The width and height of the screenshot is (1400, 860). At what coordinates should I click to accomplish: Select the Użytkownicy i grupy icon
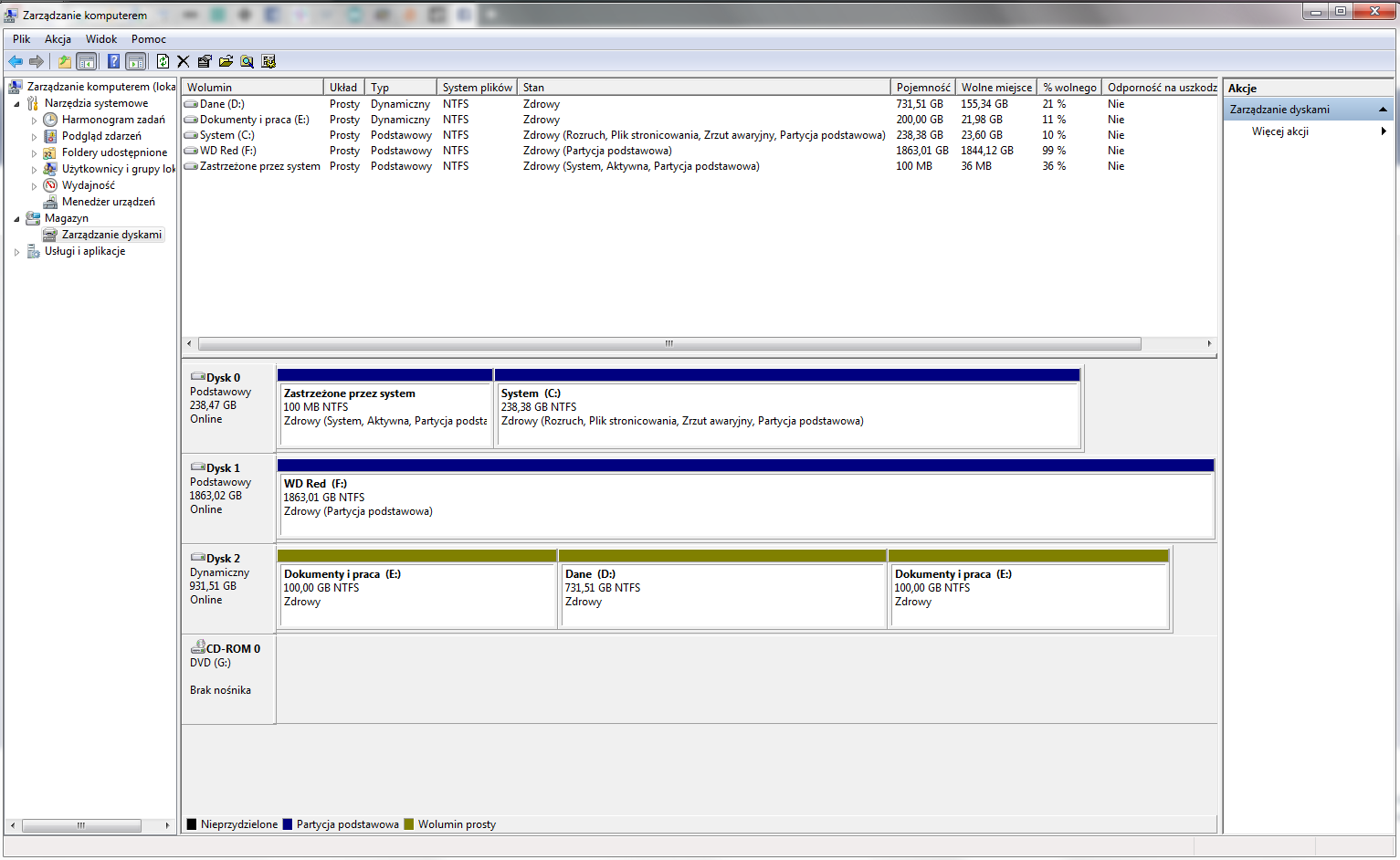point(50,169)
